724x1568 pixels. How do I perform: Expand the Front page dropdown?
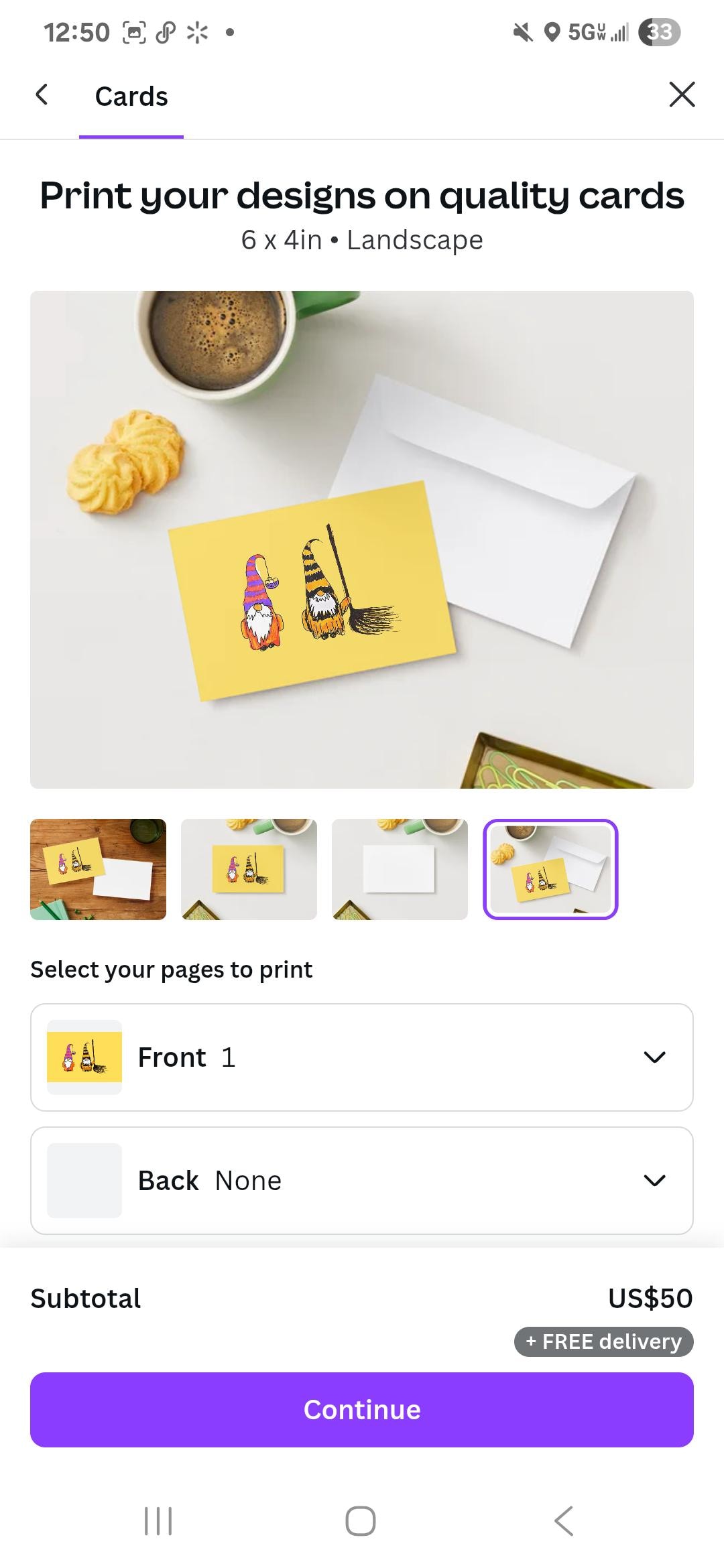coord(362,1057)
